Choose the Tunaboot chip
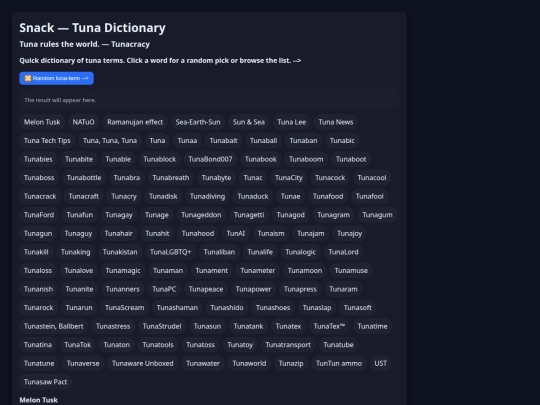The height and width of the screenshot is (405, 540). tap(351, 159)
